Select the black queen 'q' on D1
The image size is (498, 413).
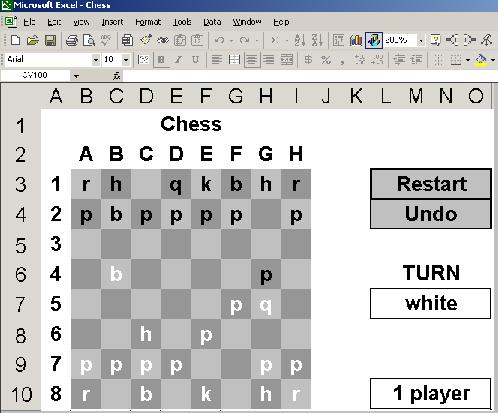point(176,184)
